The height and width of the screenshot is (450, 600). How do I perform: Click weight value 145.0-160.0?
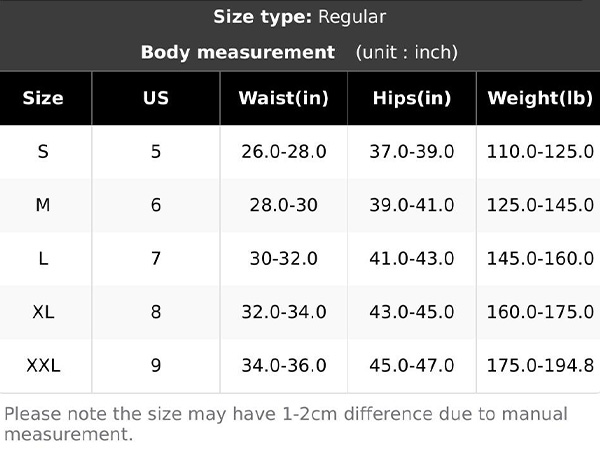540,259
